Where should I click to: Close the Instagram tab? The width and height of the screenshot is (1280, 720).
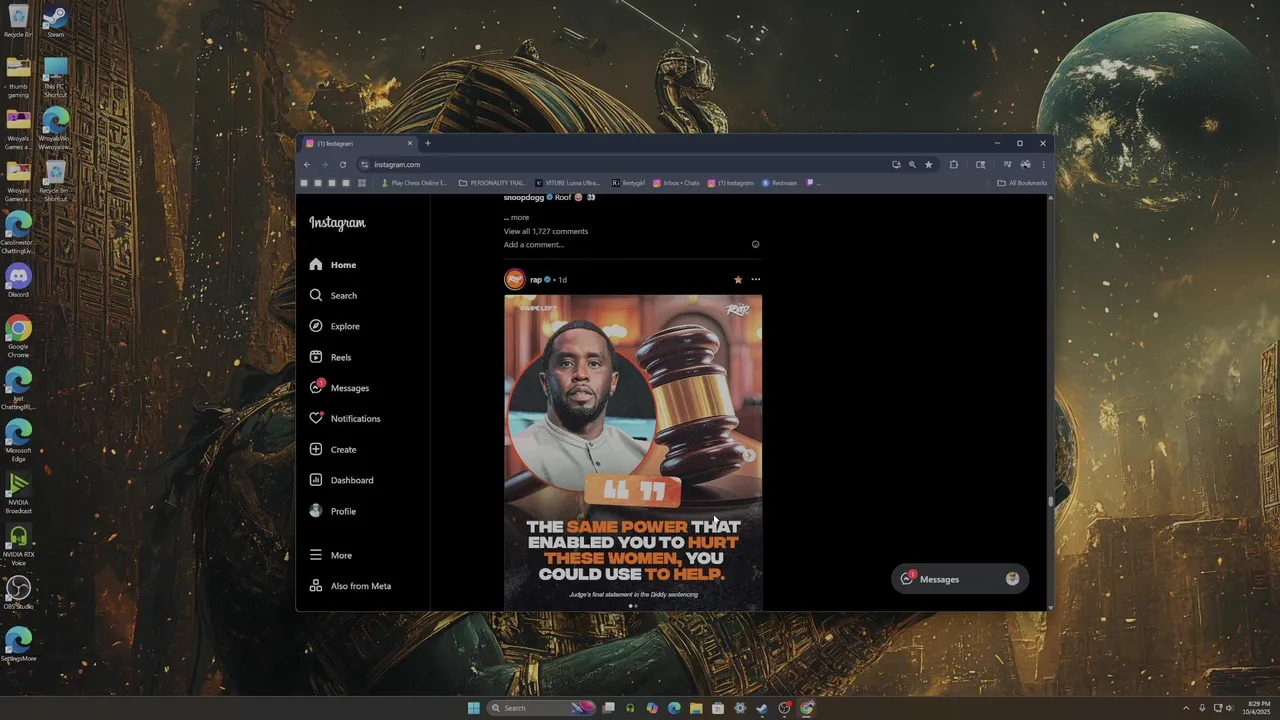[409, 143]
